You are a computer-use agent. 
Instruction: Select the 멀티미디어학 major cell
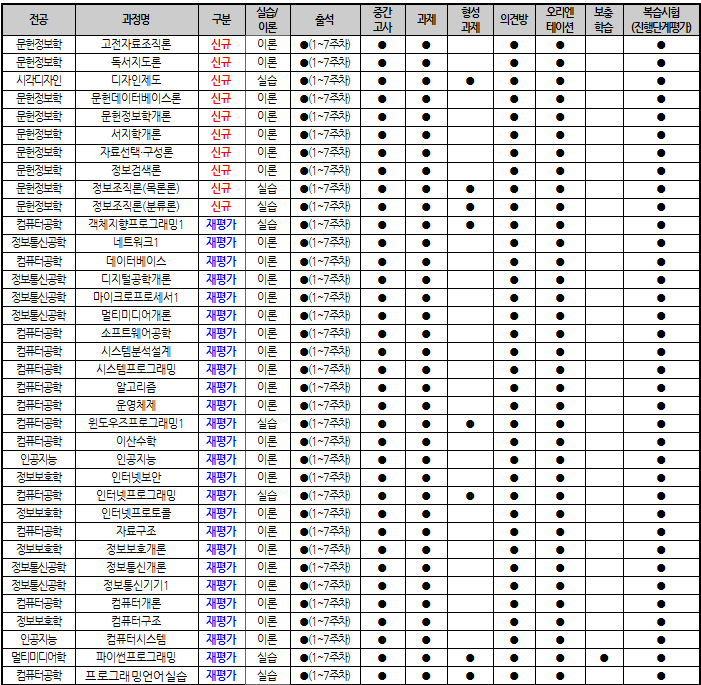pos(39,657)
